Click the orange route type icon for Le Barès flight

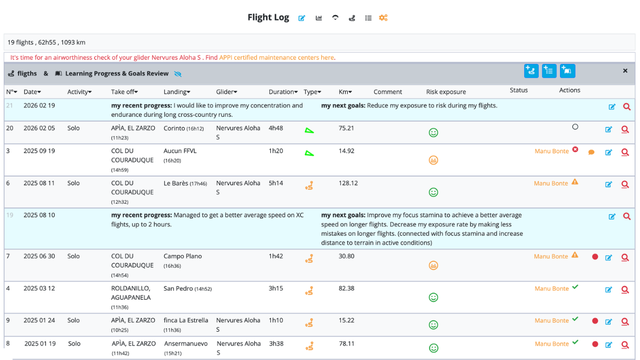tap(309, 186)
